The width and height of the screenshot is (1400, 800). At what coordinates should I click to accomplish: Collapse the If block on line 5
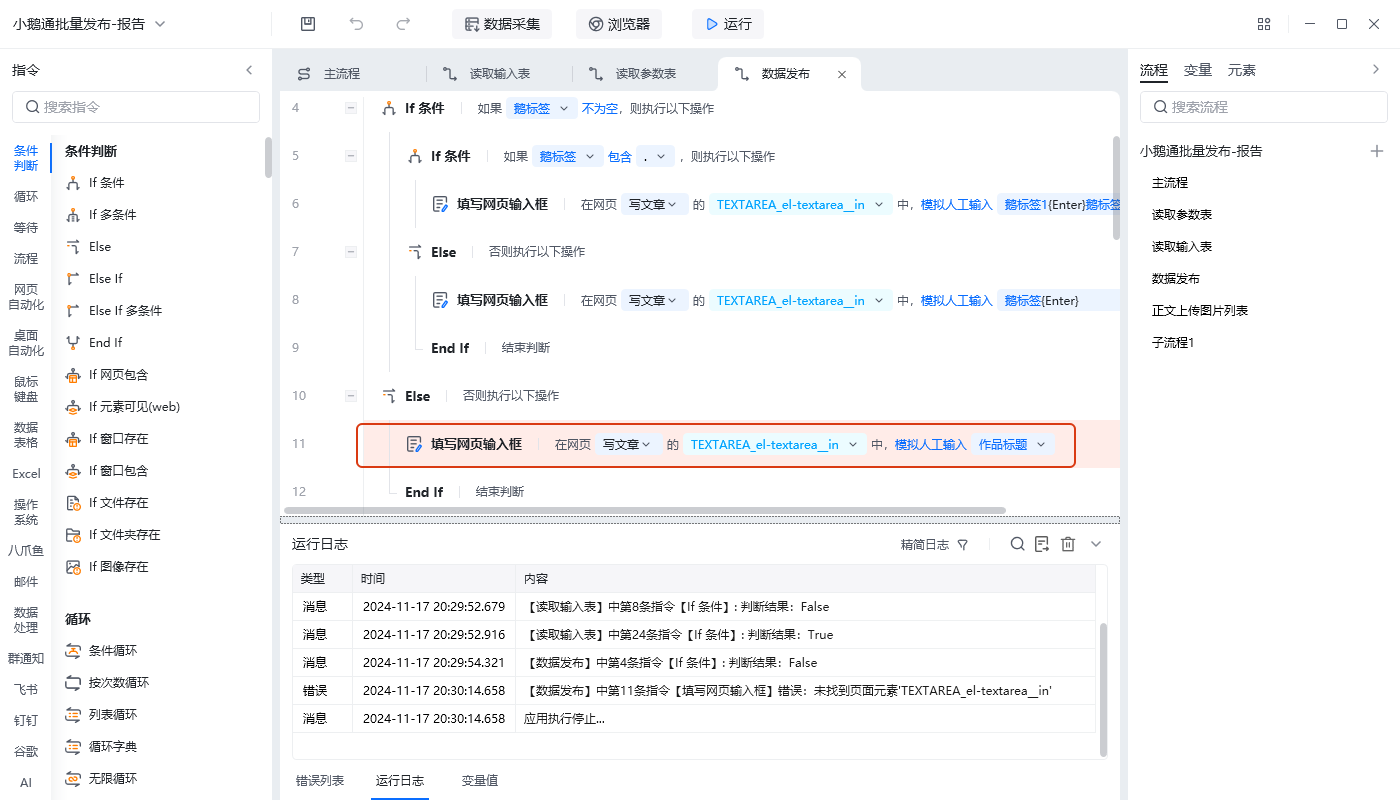click(x=351, y=156)
